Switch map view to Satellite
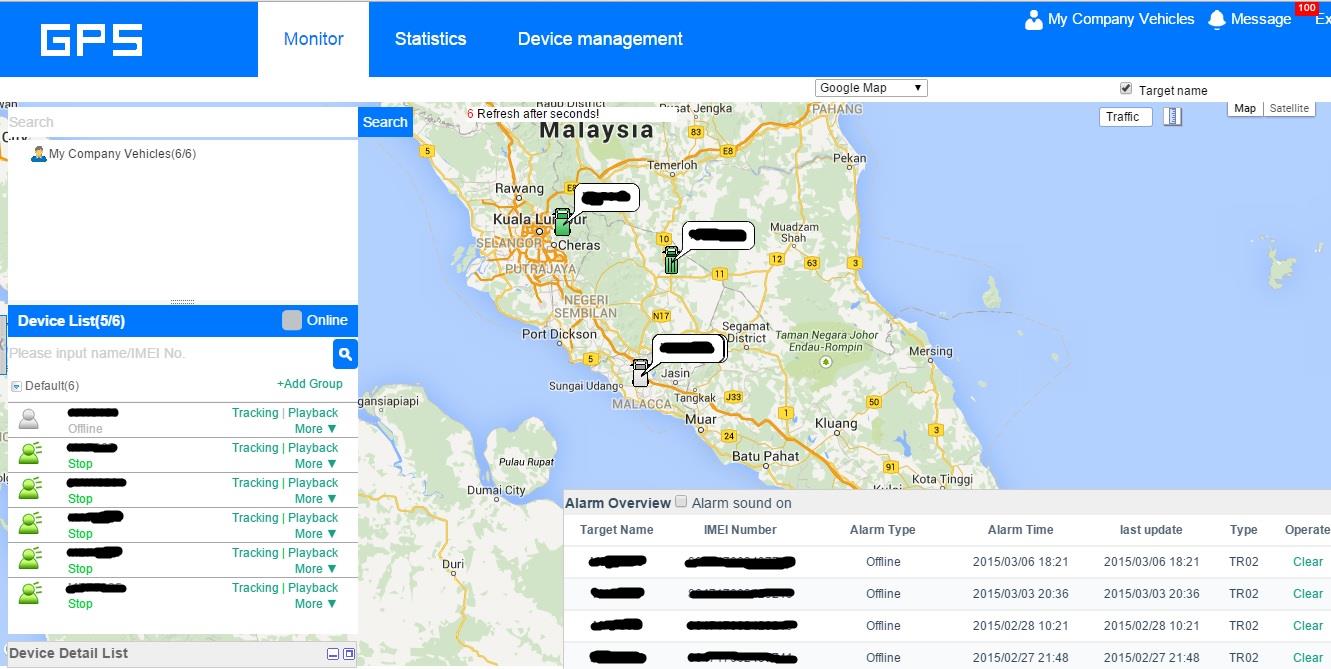The height and width of the screenshot is (669, 1331). coord(1289,108)
